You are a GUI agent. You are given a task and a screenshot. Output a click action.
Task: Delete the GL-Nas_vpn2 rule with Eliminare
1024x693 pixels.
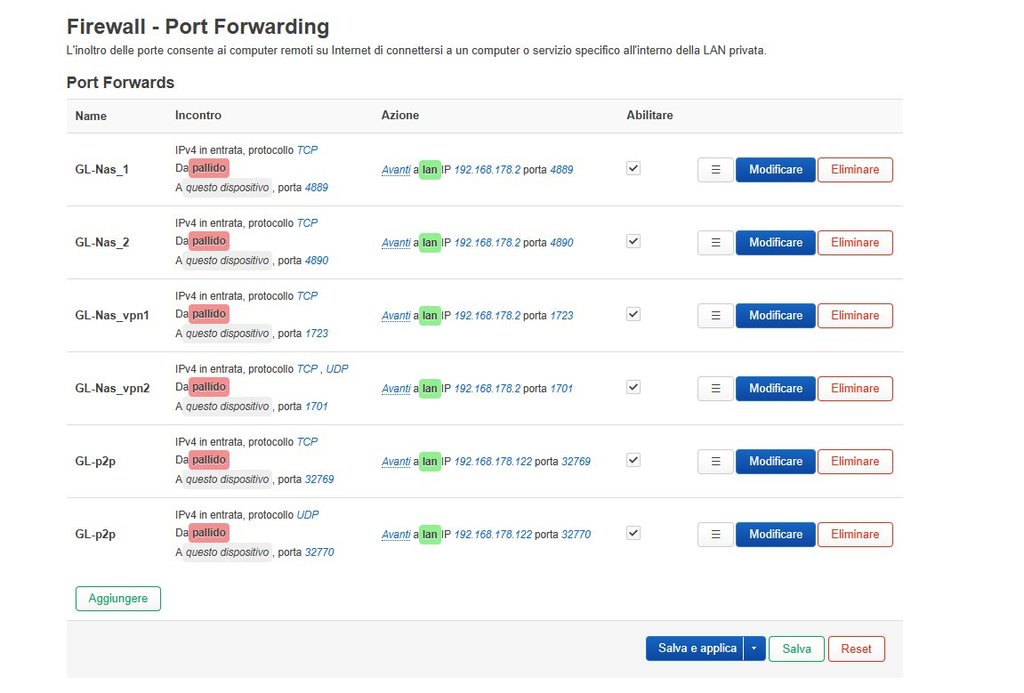point(854,389)
